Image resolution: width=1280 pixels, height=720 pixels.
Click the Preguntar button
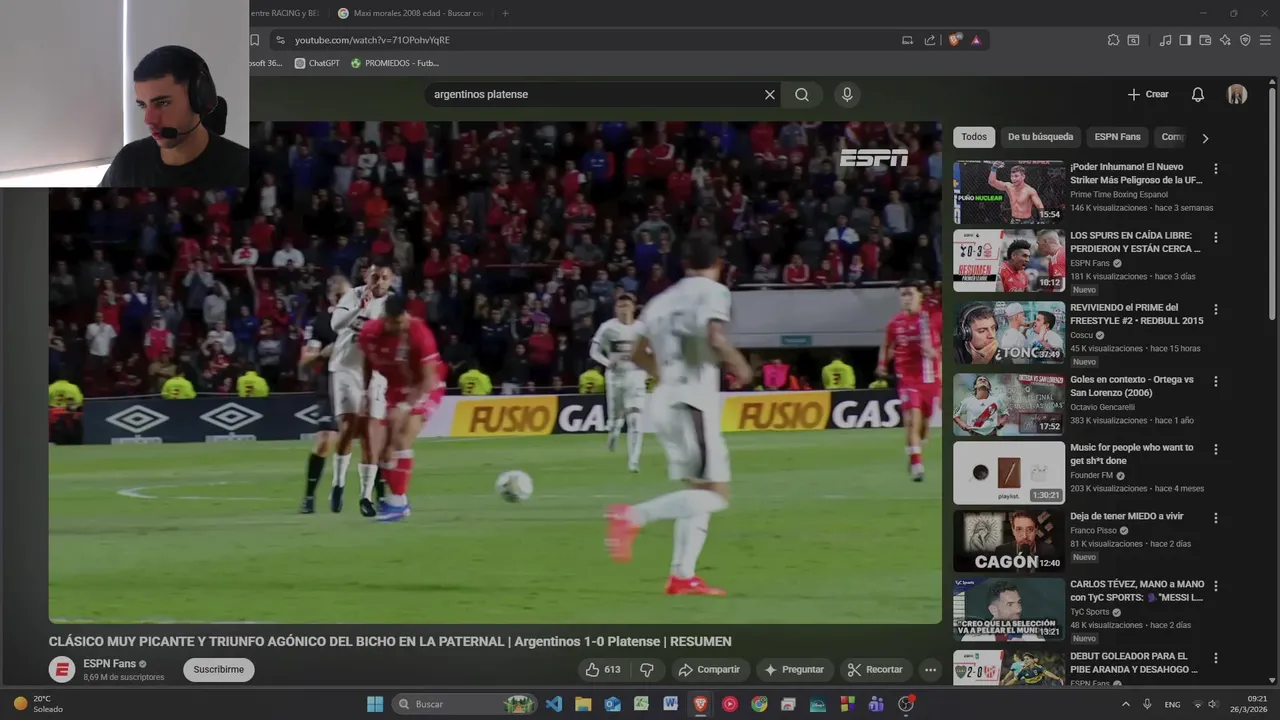click(x=794, y=670)
